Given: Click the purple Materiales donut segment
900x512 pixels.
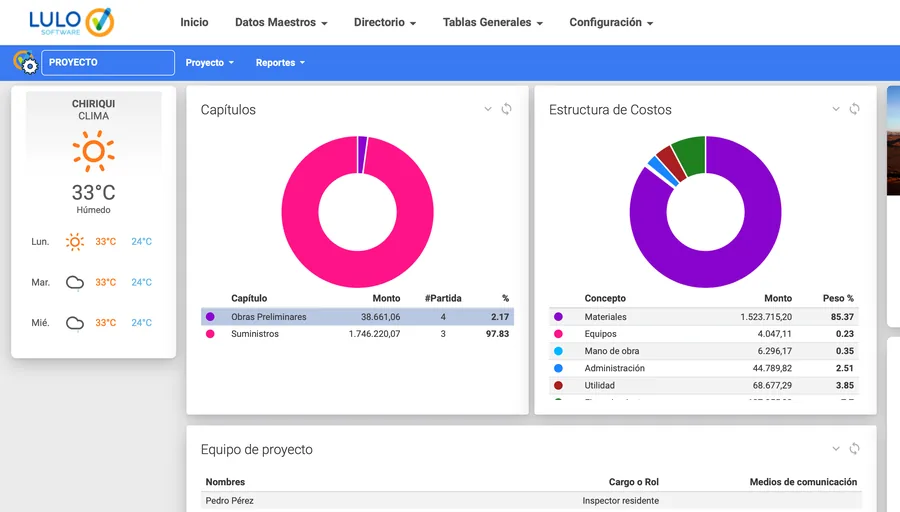Looking at the screenshot, I should (705, 270).
